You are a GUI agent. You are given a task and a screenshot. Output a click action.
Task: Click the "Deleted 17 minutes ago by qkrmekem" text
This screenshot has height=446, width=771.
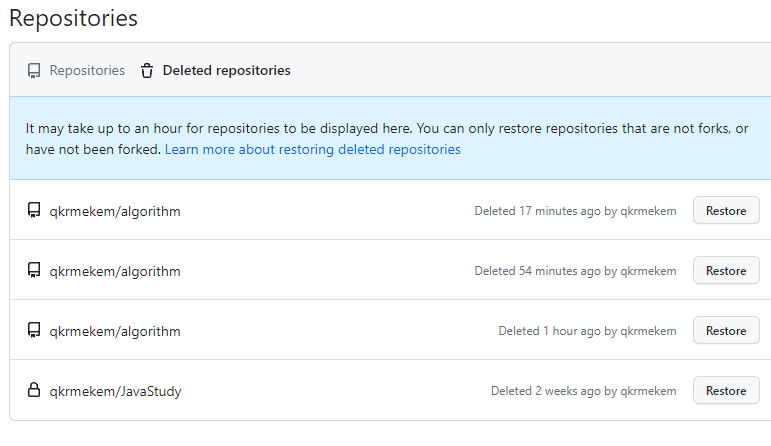[x=575, y=211]
